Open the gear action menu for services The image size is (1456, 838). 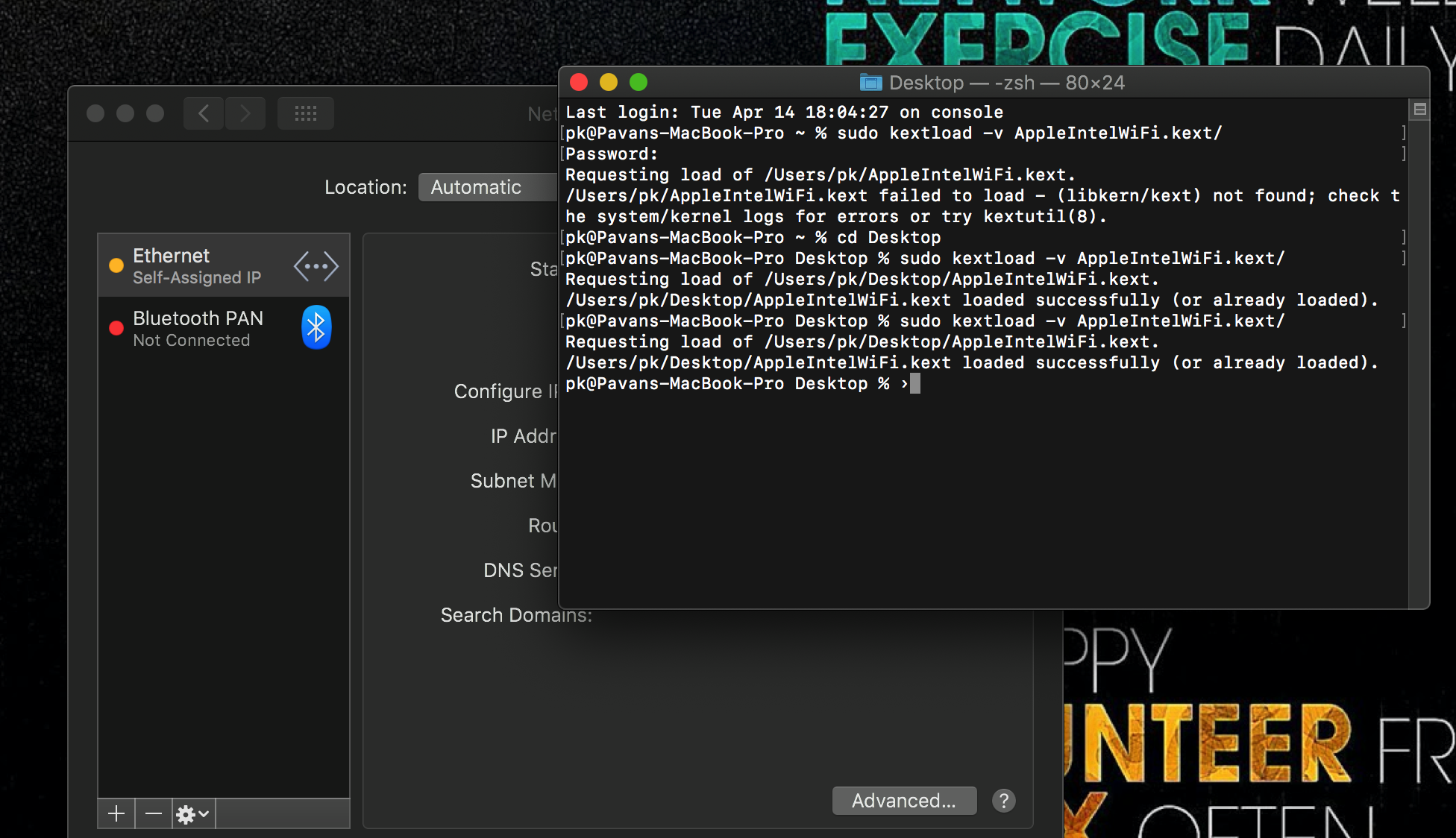point(193,813)
